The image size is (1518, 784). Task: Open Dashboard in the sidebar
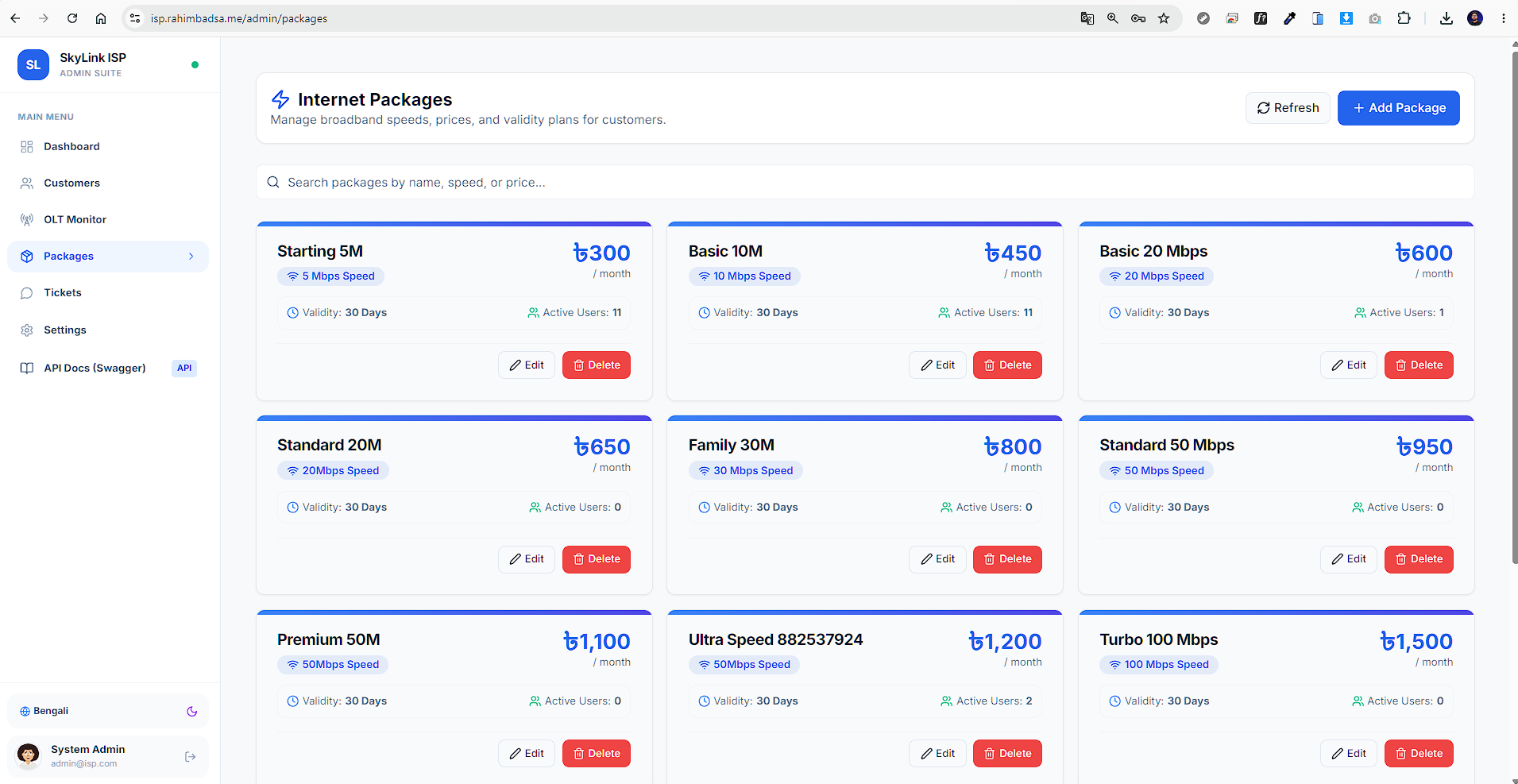108,147
